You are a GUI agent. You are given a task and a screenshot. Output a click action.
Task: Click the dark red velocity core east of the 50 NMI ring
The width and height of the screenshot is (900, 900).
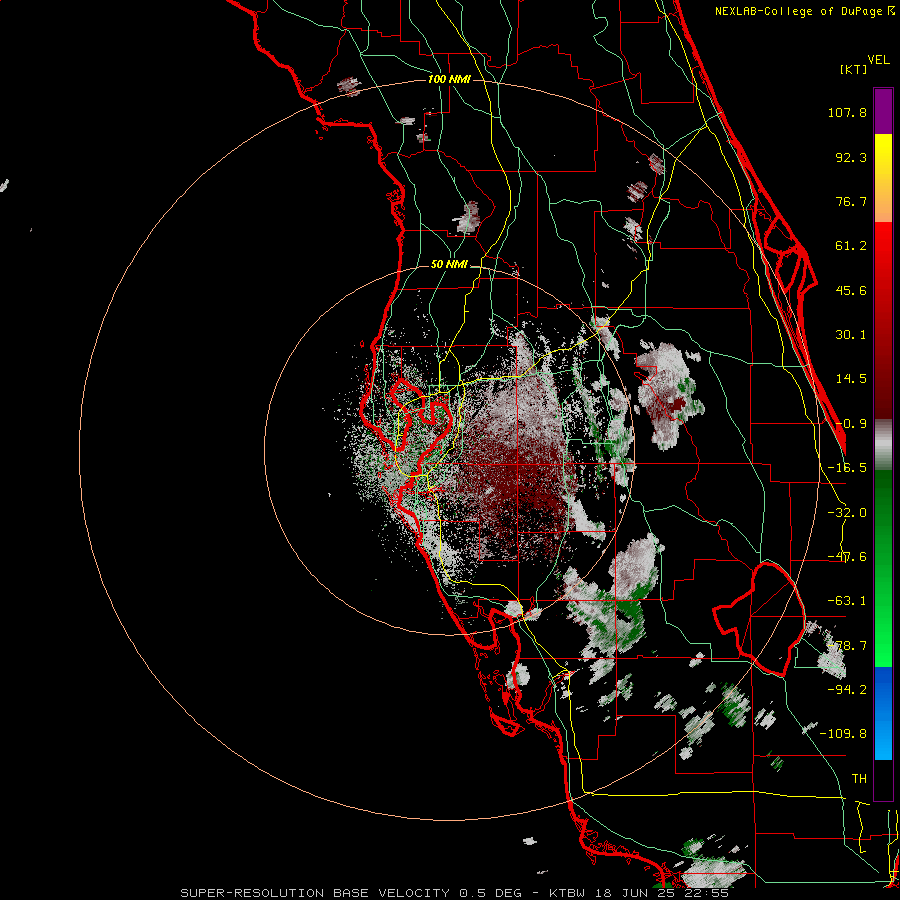click(x=678, y=405)
